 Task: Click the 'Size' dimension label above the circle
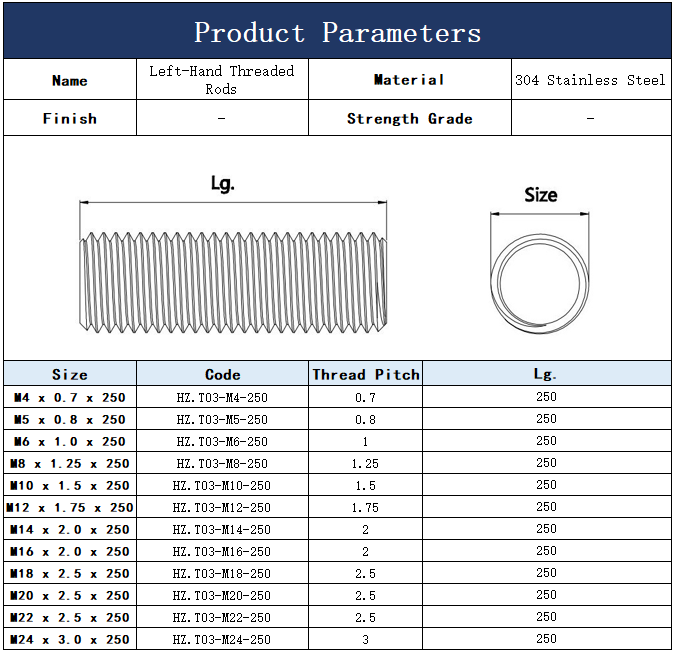coord(541,195)
